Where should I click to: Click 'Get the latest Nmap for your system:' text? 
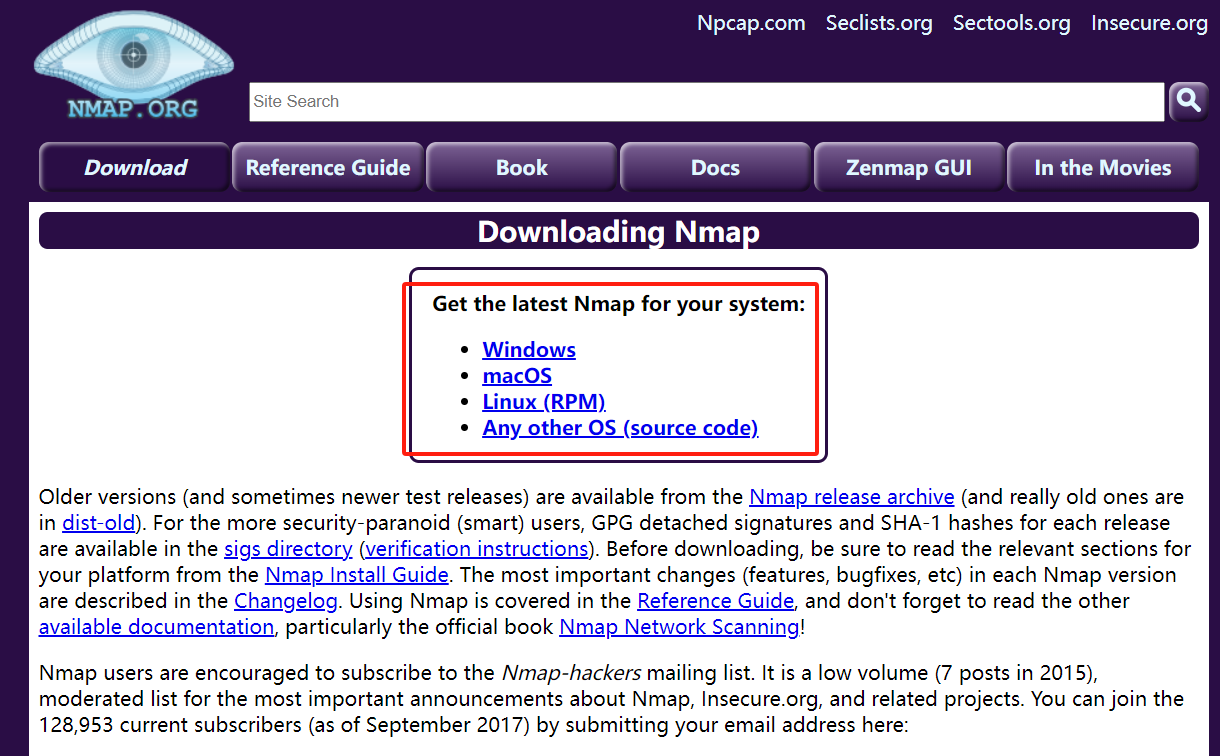619,304
